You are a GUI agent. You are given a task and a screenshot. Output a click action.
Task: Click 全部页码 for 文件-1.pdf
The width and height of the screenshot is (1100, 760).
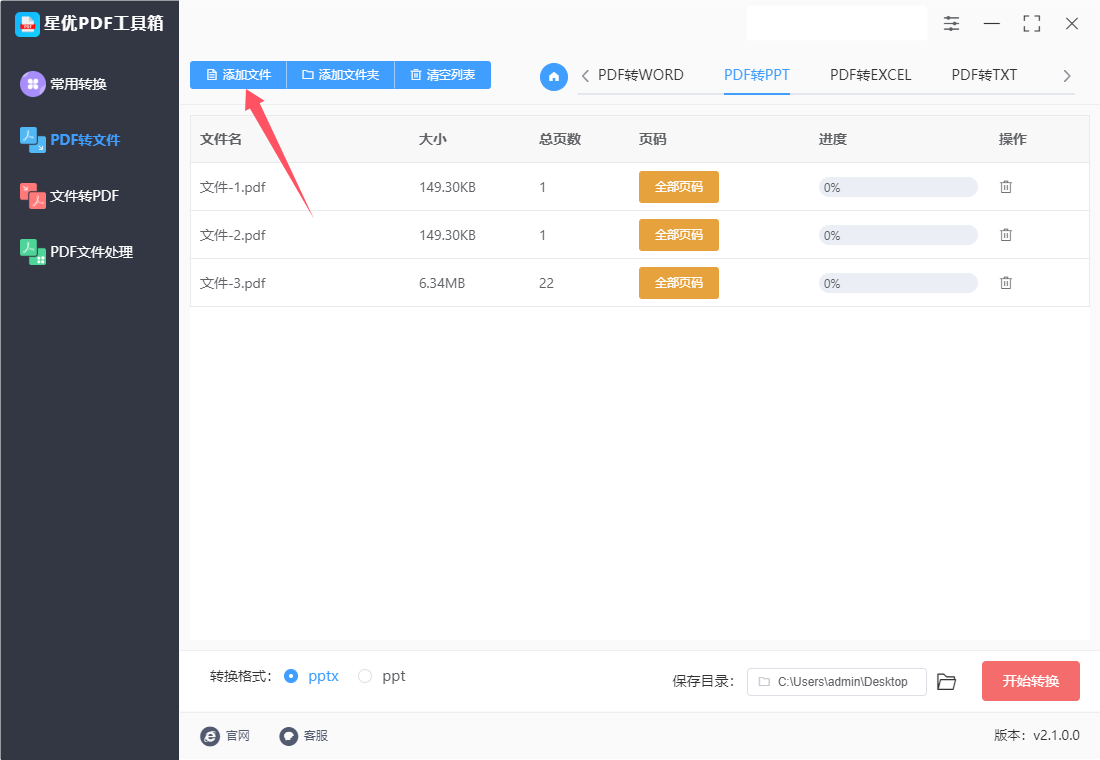[678, 187]
